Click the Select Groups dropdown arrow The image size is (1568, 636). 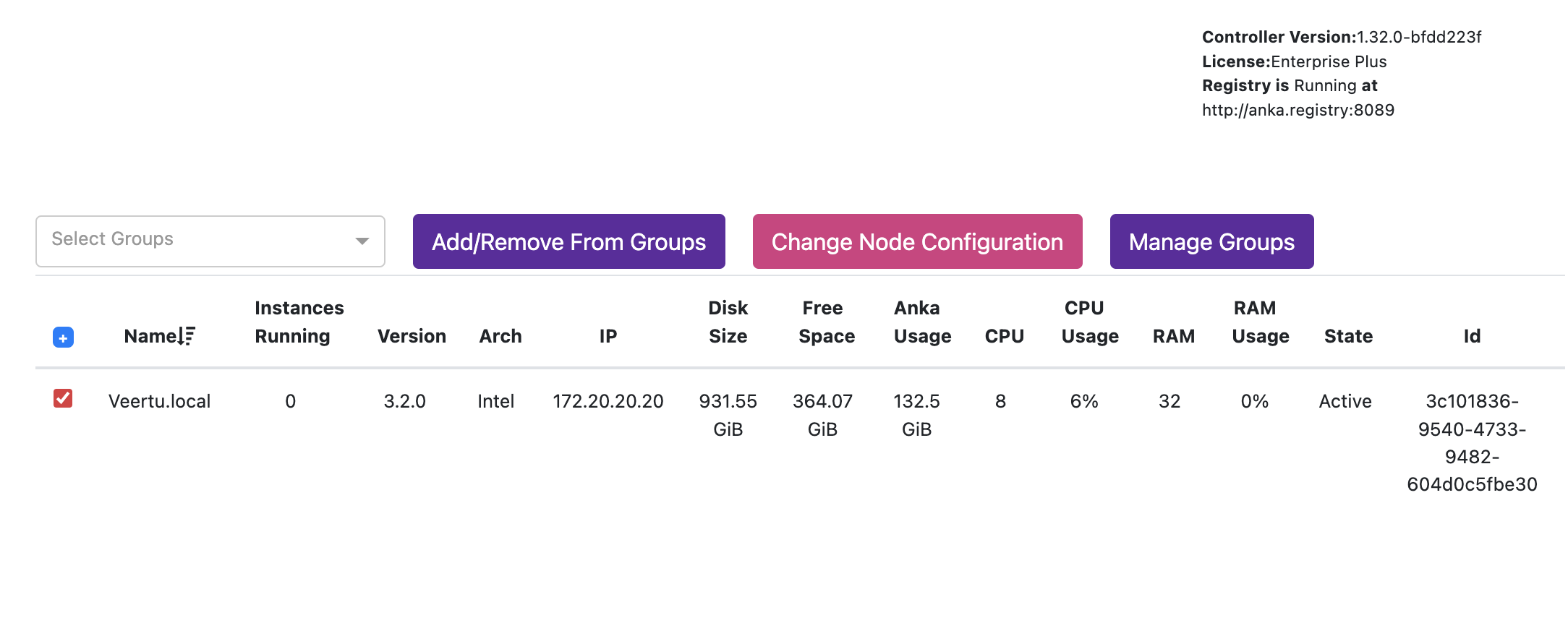362,241
